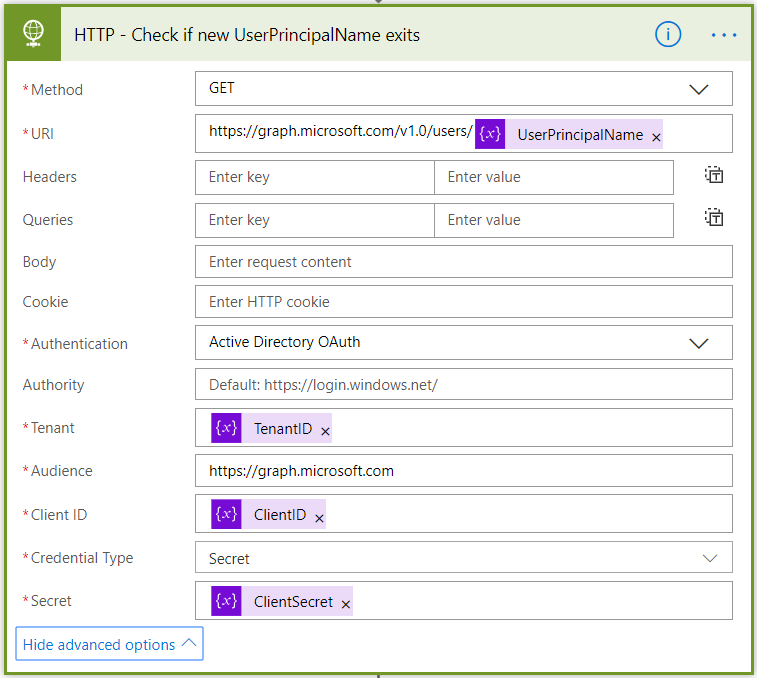757x678 pixels.
Task: Remove the ClientSecret token
Action: pyautogui.click(x=346, y=604)
